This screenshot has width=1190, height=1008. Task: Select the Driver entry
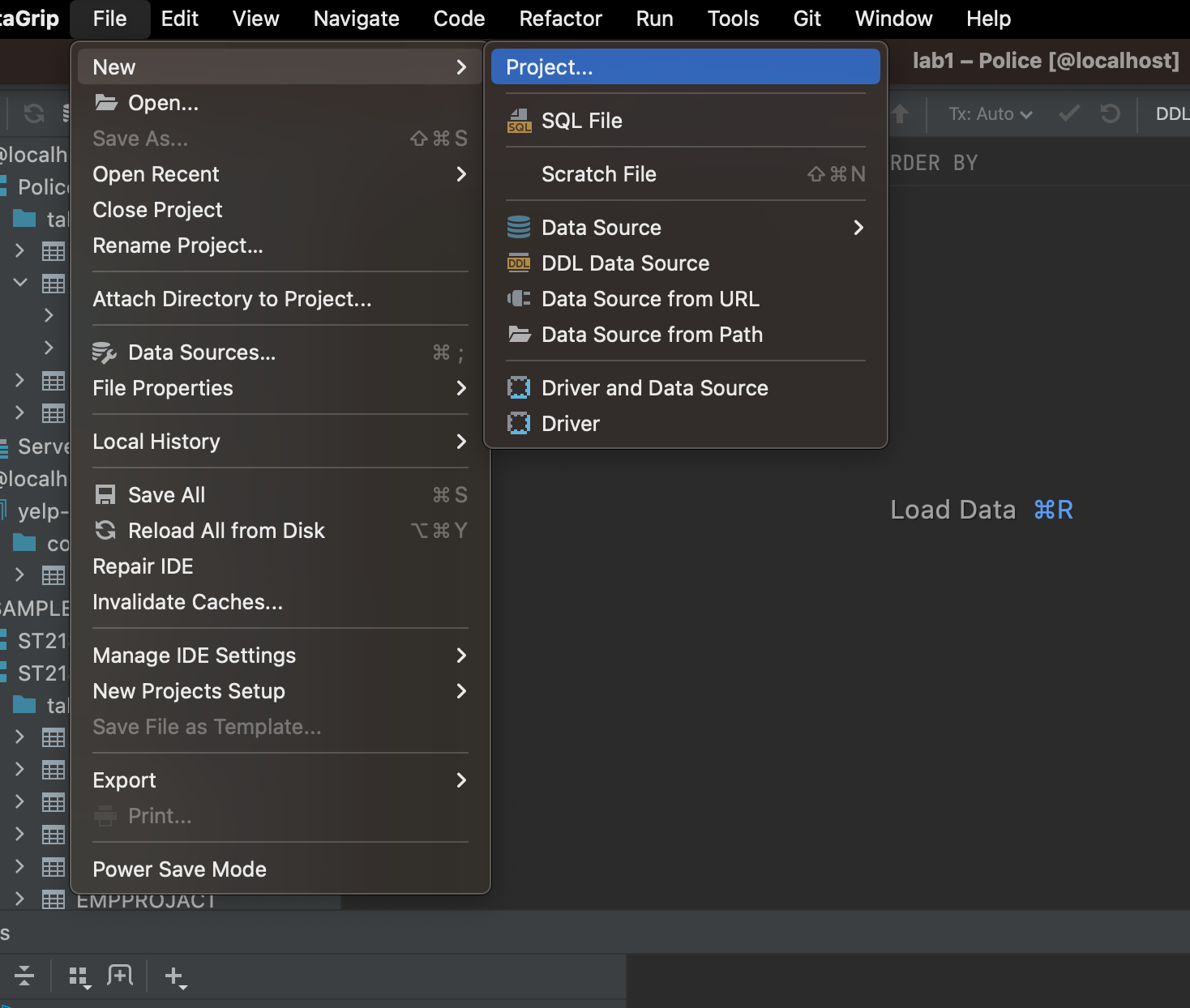pyautogui.click(x=686, y=424)
